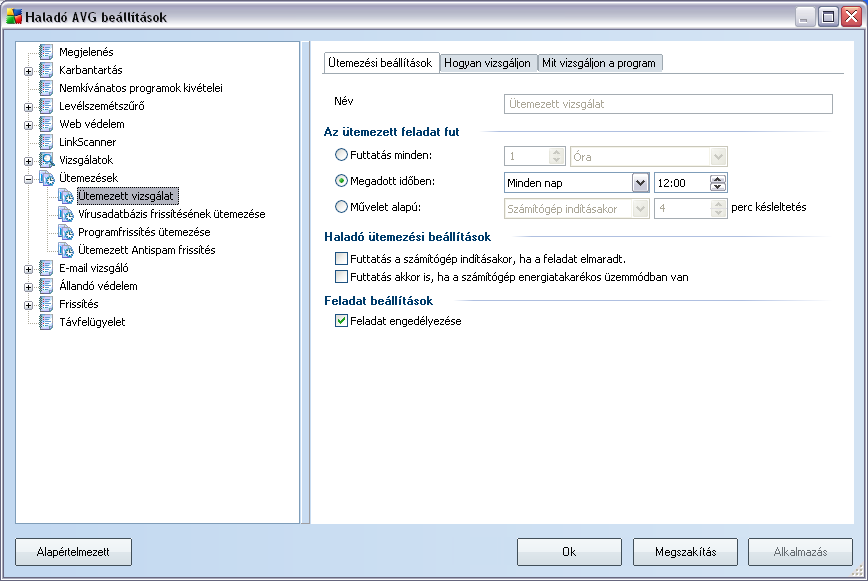
Task: Select Megjelenés tree item
Action: pos(86,52)
